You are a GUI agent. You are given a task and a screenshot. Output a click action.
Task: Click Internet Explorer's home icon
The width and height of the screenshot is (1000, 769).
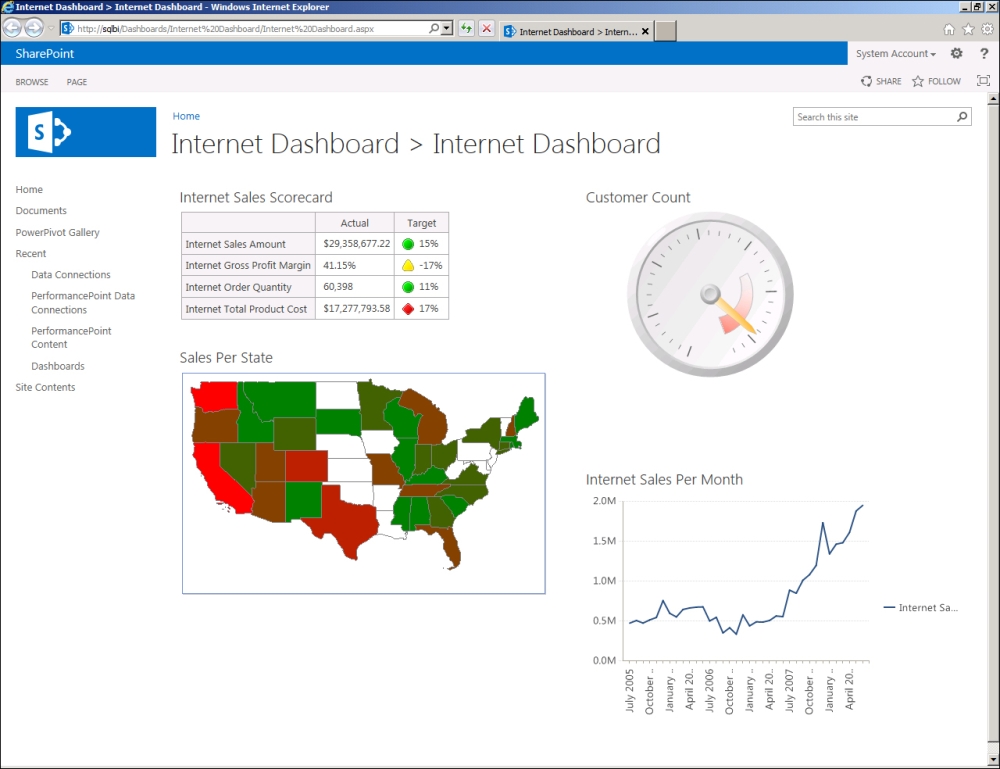[x=948, y=28]
